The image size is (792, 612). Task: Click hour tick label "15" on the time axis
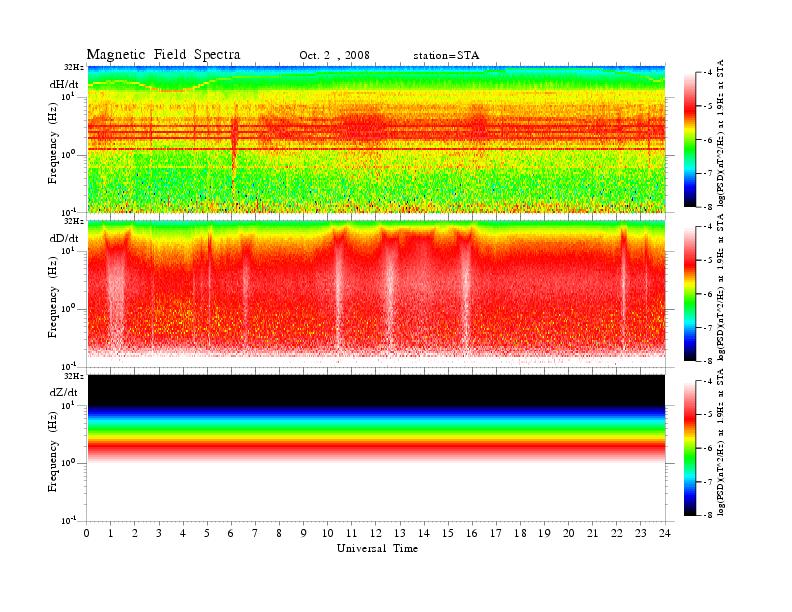(448, 534)
